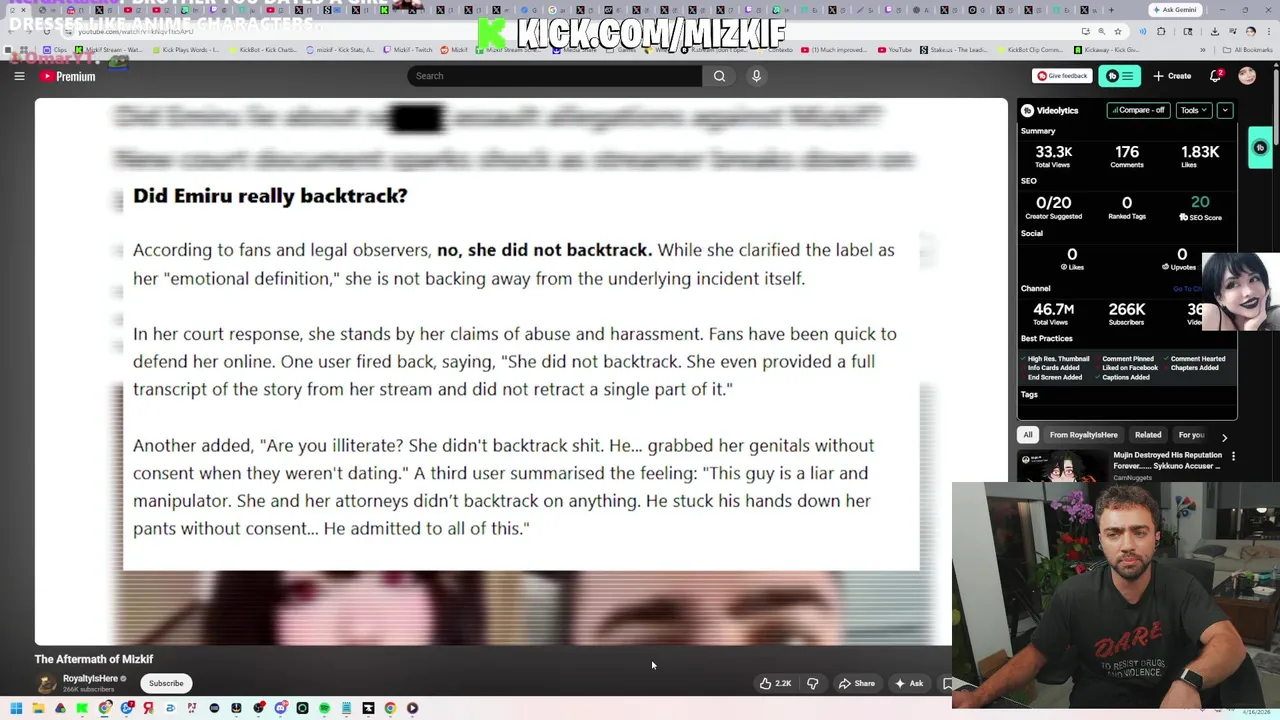Like the video with 2.2K likes
The image size is (1280, 720).
tap(775, 683)
